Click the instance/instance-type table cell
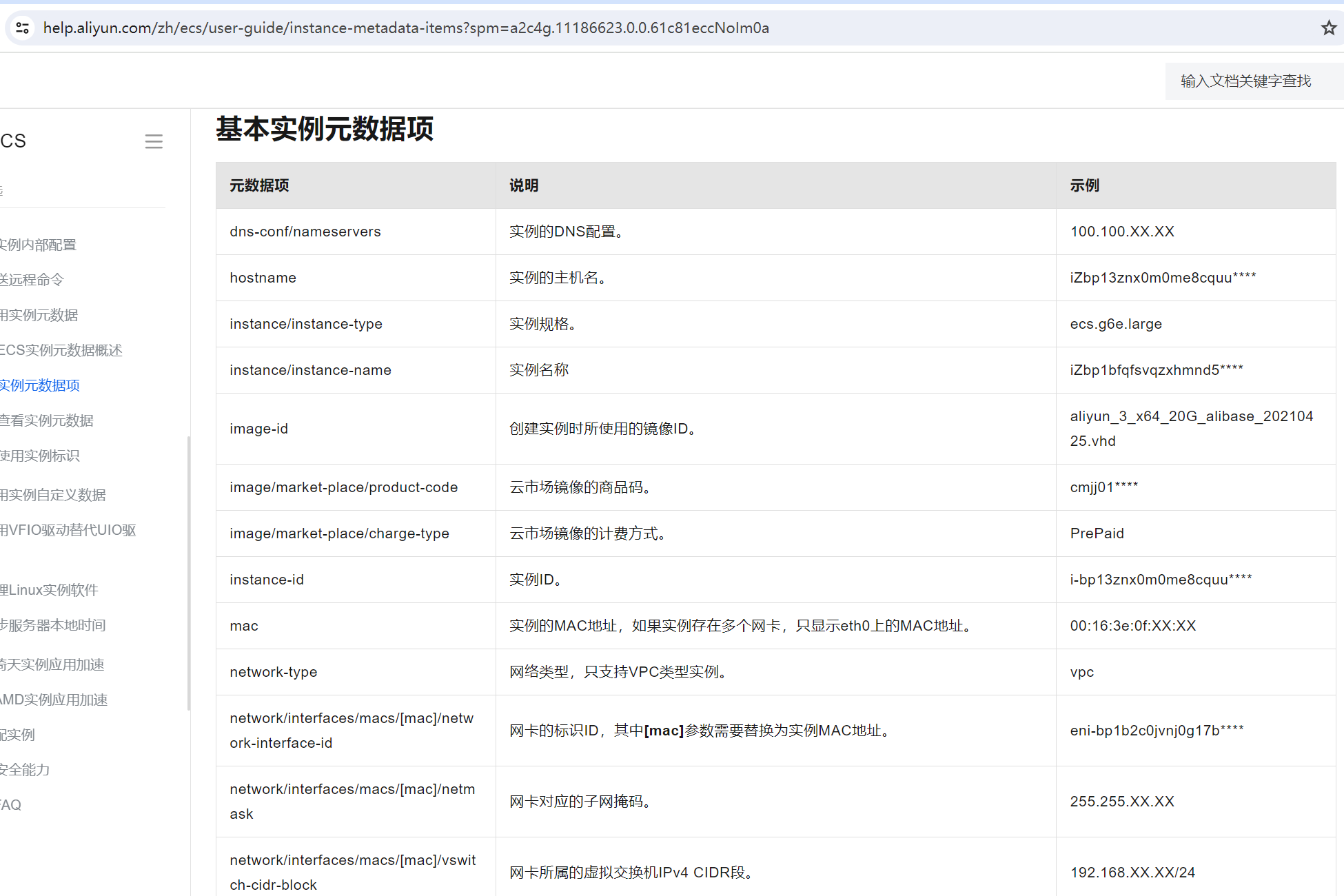The width and height of the screenshot is (1344, 896). (306, 324)
